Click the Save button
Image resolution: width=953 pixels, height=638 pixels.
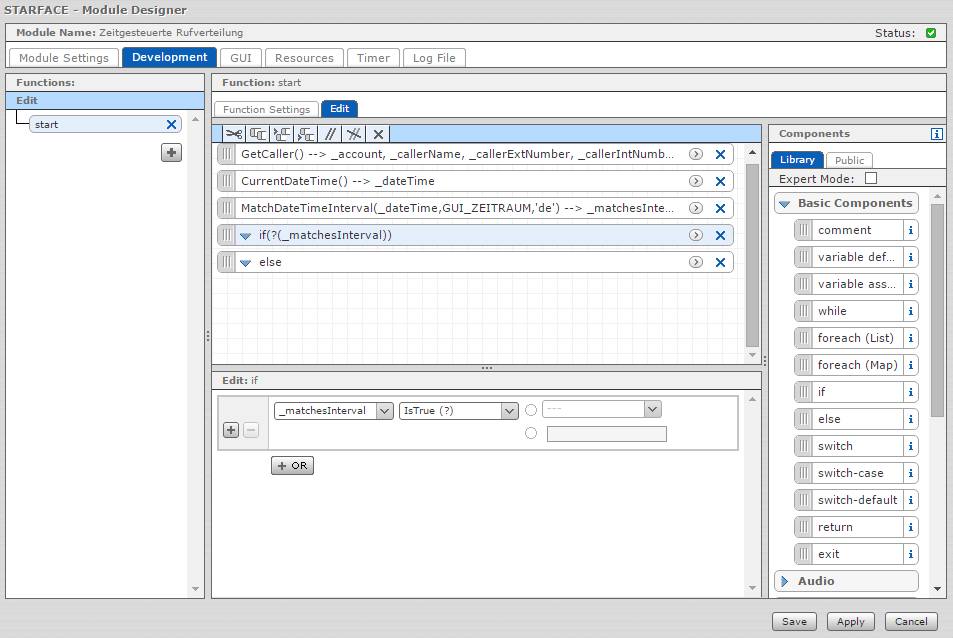(794, 621)
